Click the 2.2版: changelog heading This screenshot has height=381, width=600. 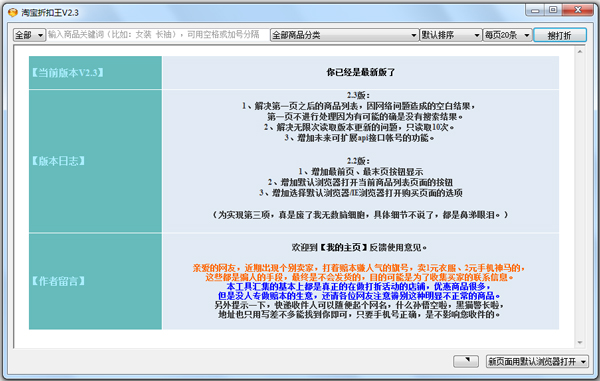[359, 161]
